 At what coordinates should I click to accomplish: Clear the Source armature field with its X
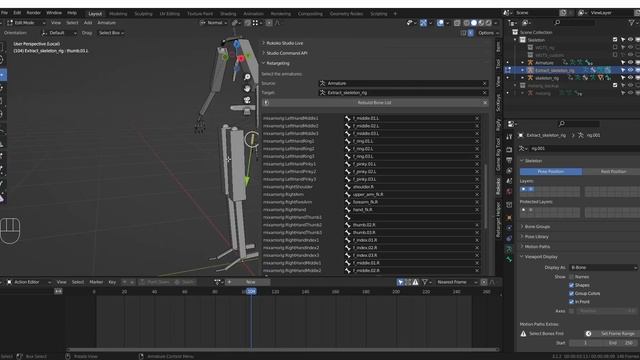(x=484, y=83)
